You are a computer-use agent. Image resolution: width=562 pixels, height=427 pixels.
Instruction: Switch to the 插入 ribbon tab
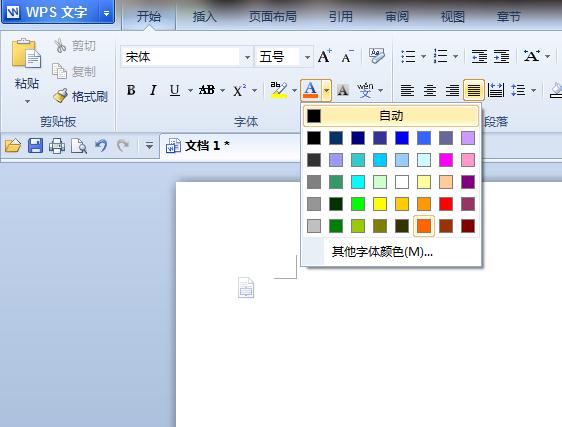[205, 16]
